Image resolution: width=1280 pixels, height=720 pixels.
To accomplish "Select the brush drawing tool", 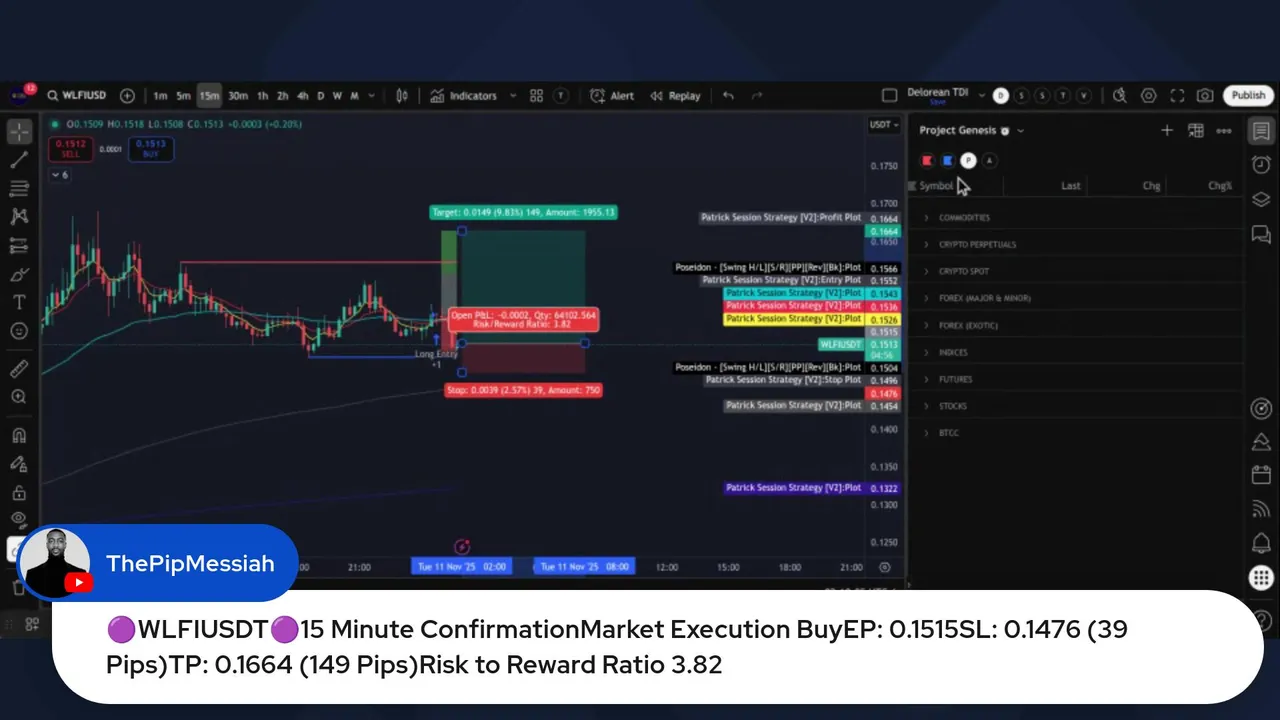I will pos(19,274).
